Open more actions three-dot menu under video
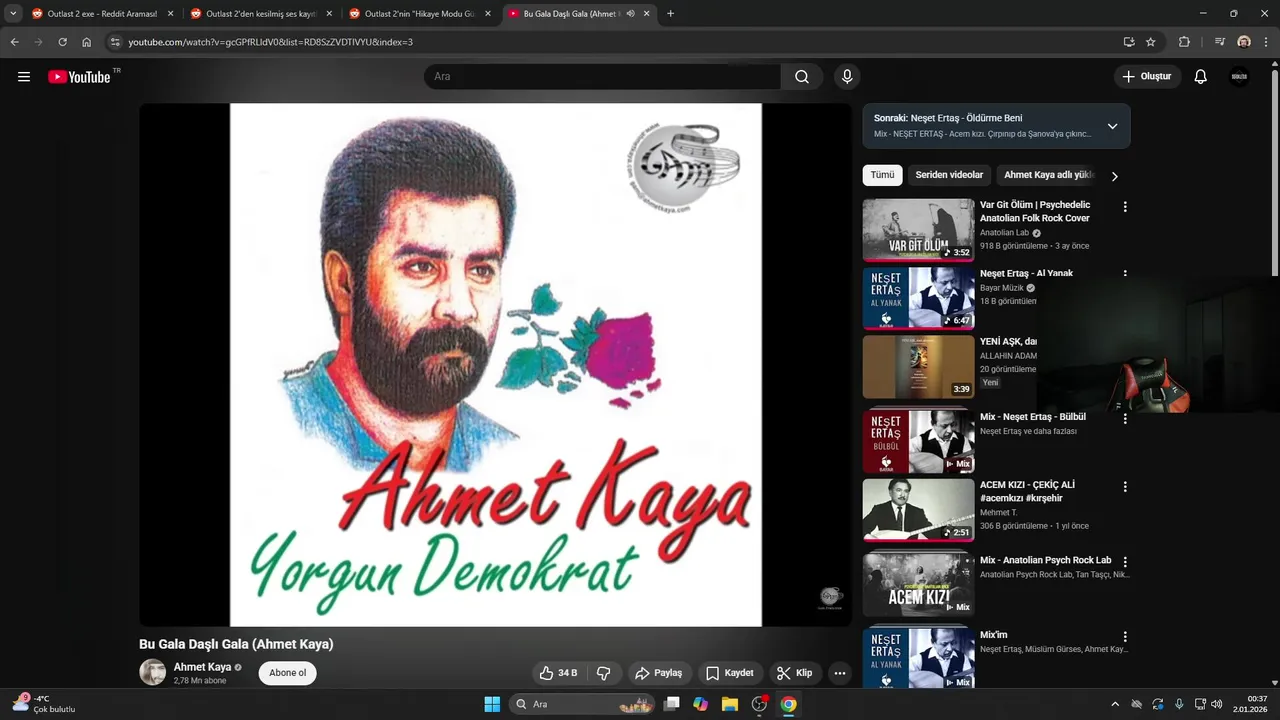1280x720 pixels. [840, 673]
